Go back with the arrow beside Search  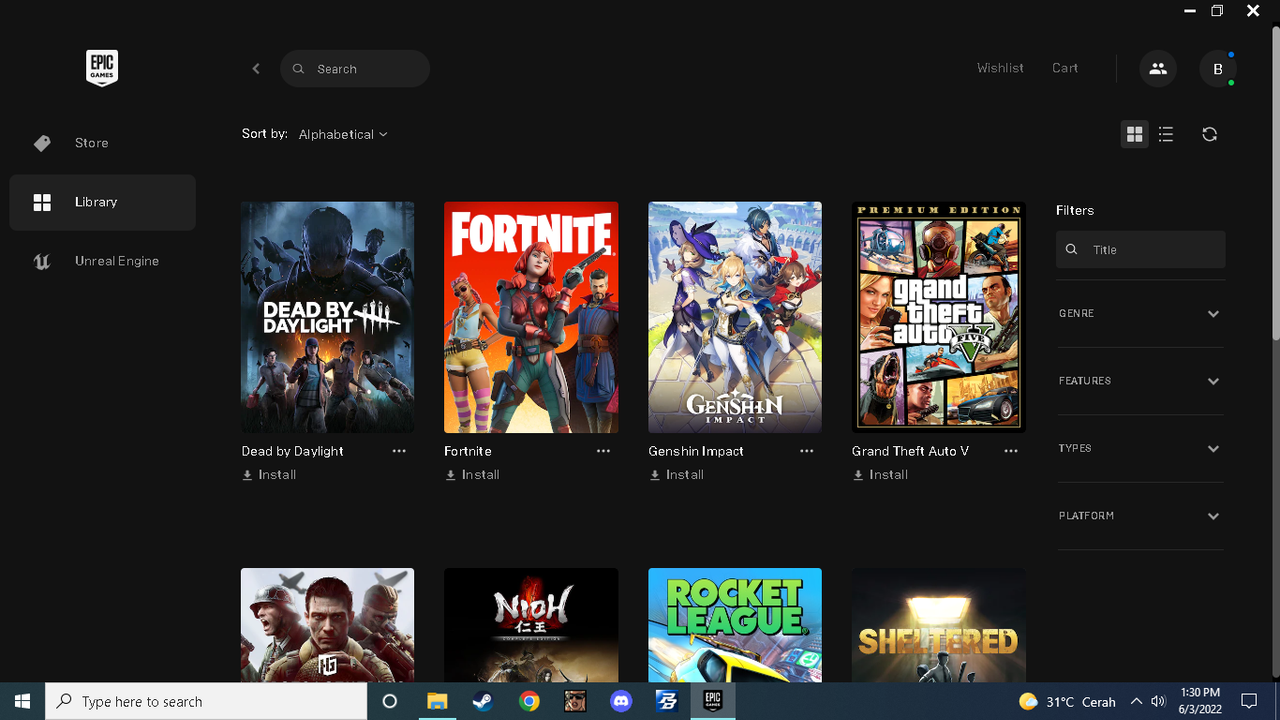click(256, 69)
